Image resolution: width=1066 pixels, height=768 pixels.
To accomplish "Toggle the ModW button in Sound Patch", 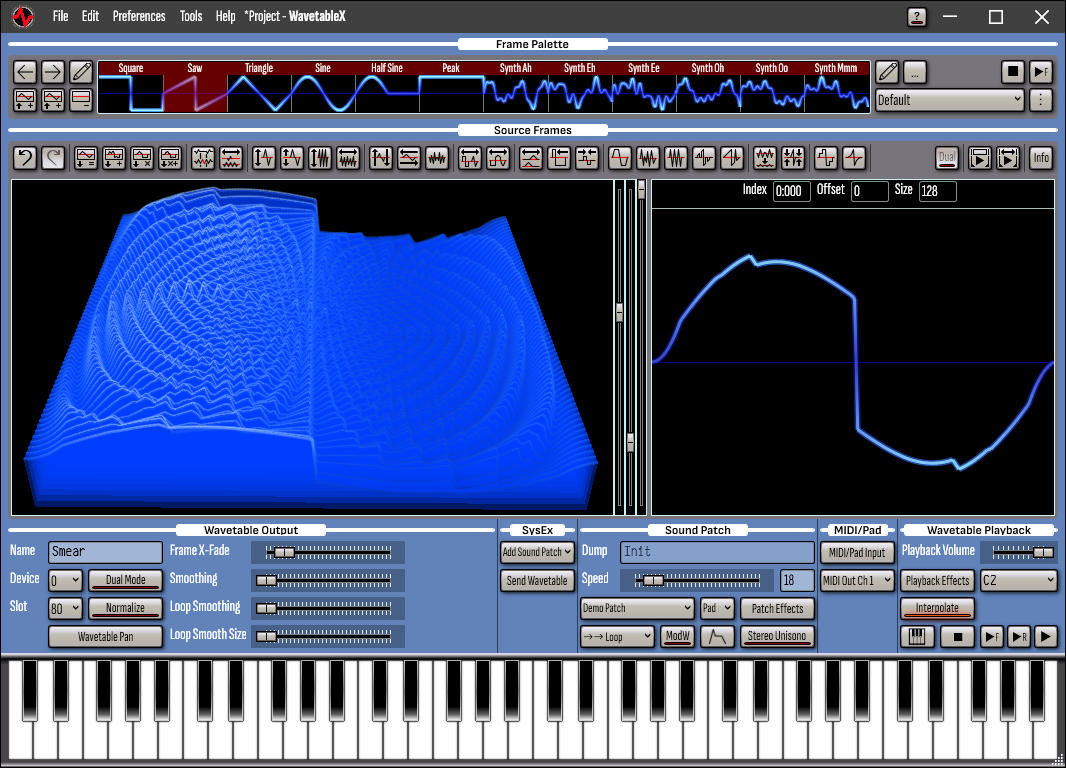I will [x=677, y=637].
